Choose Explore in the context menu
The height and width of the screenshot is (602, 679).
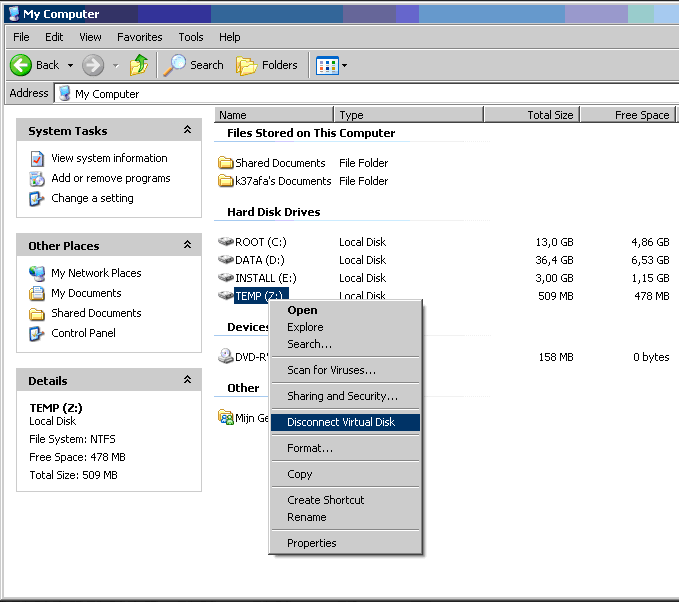[345, 327]
